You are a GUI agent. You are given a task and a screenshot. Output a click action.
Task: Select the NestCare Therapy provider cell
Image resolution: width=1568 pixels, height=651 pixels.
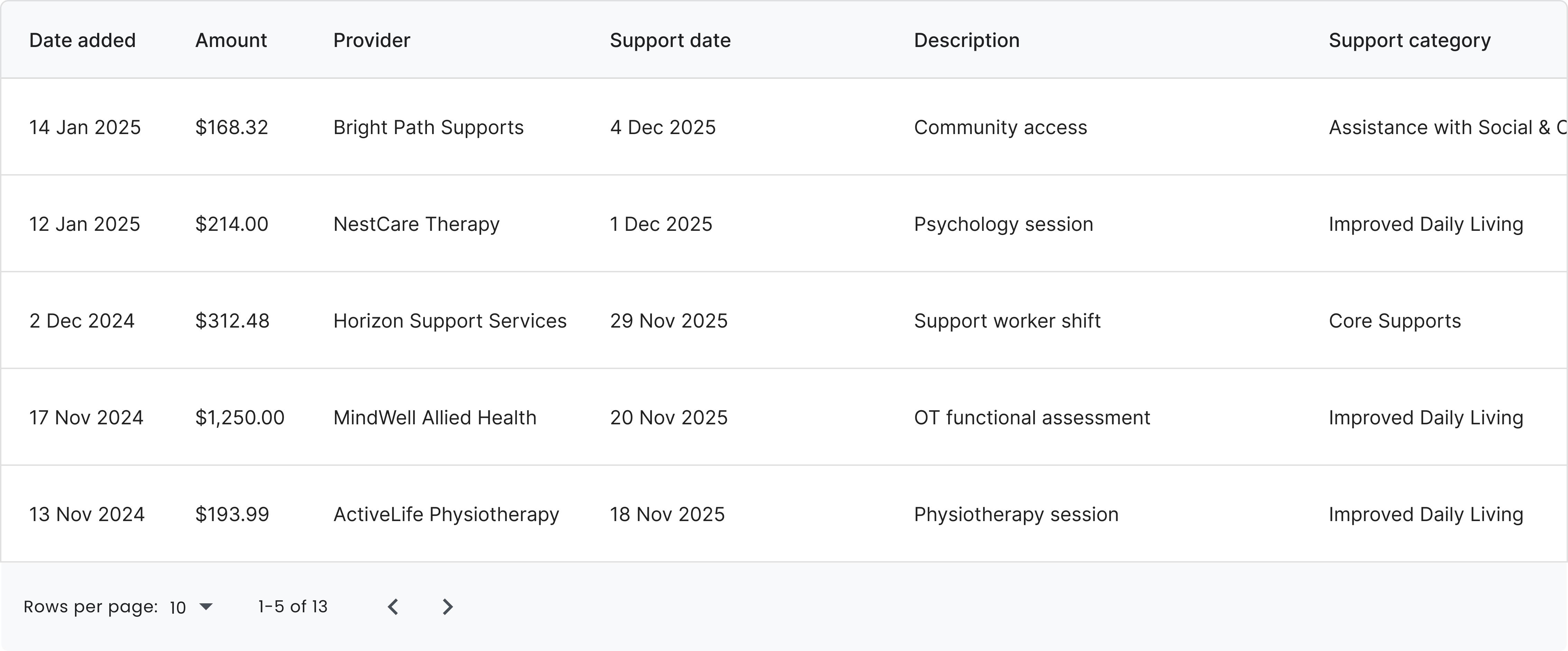[x=416, y=224]
